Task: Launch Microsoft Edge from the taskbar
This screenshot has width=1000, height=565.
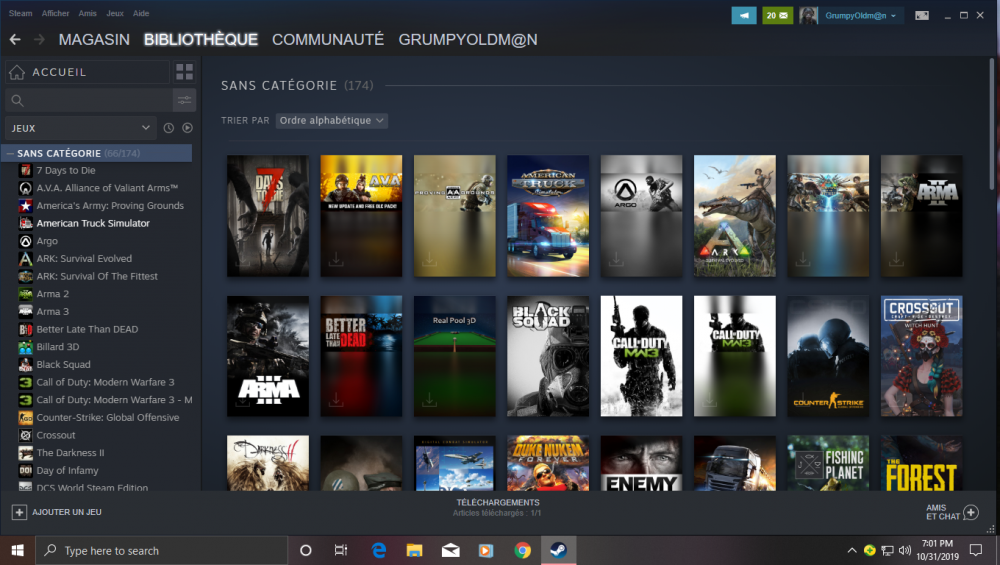Action: pyautogui.click(x=379, y=550)
